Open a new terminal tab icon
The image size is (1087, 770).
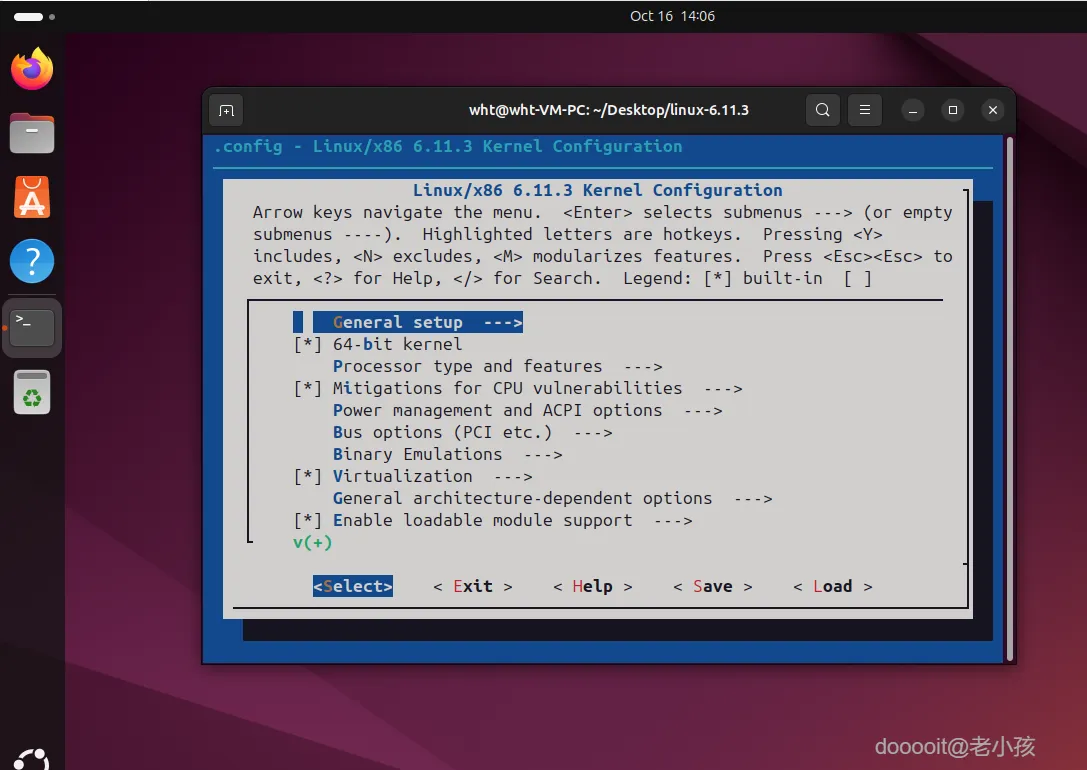coord(227,110)
